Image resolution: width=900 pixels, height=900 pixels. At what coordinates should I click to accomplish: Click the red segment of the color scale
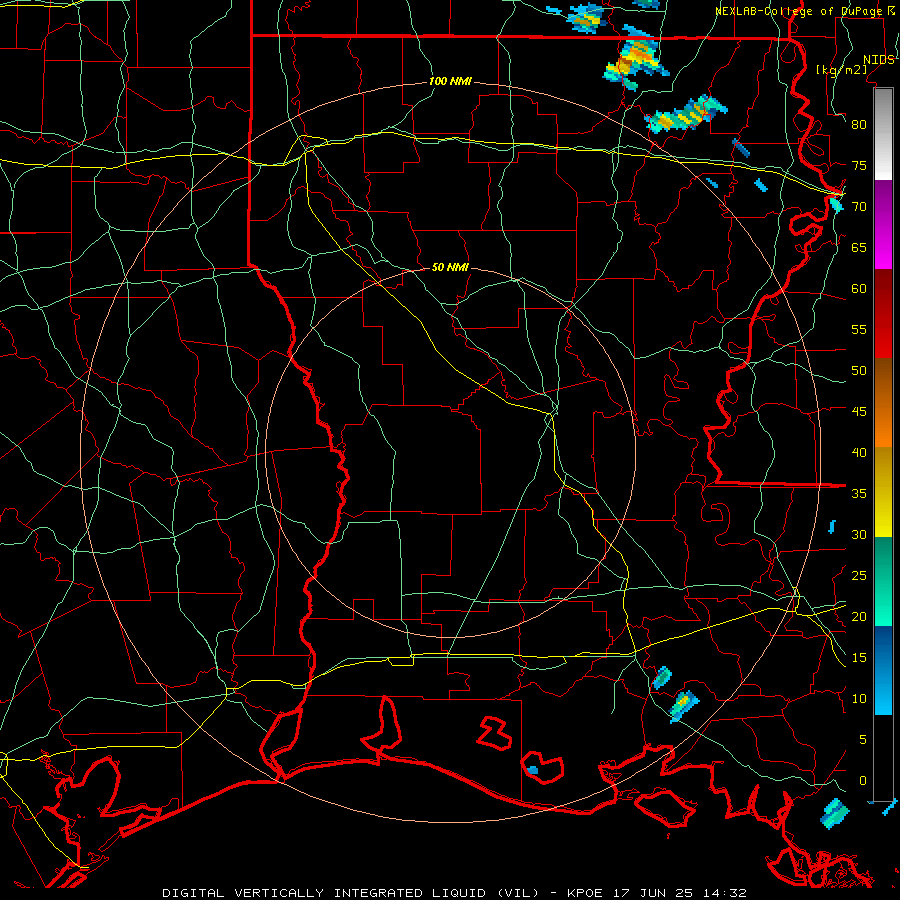click(883, 314)
